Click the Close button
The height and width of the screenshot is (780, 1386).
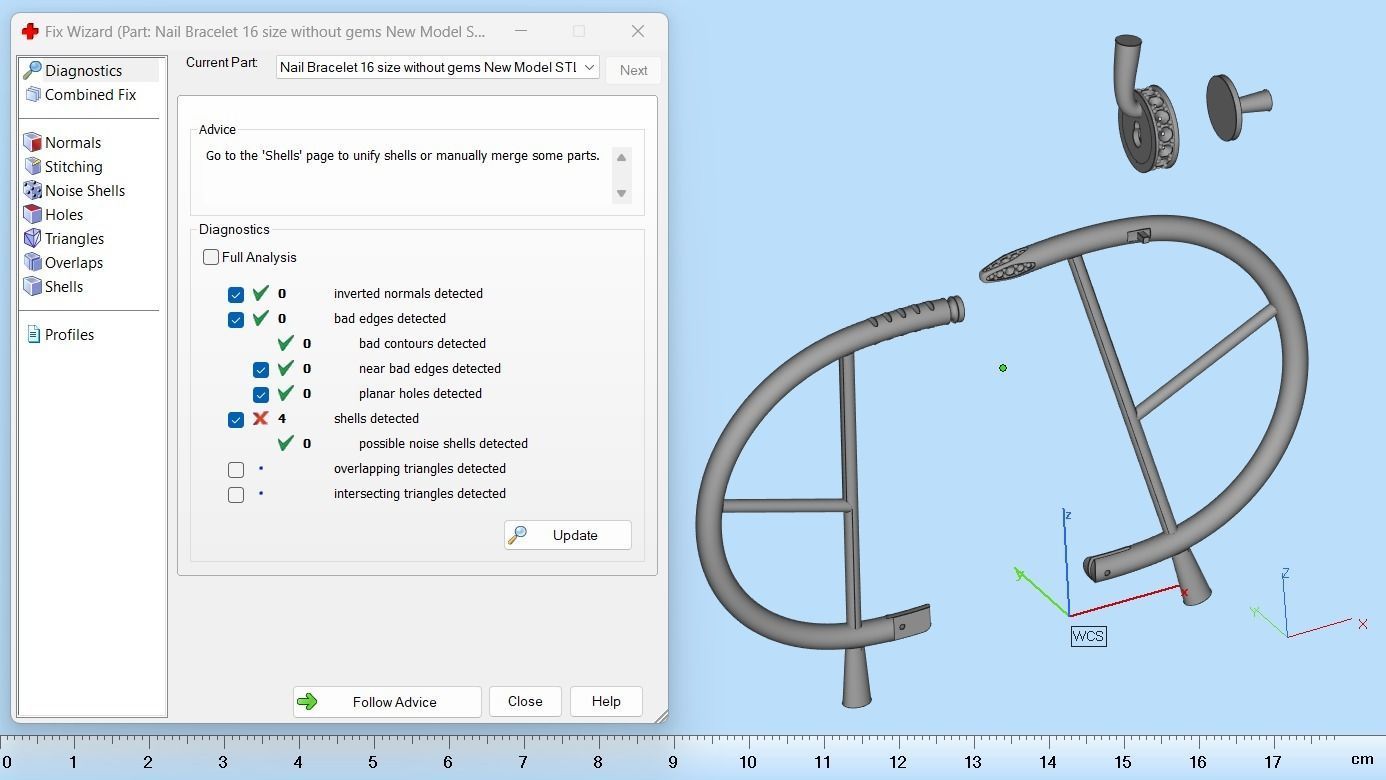click(x=525, y=701)
